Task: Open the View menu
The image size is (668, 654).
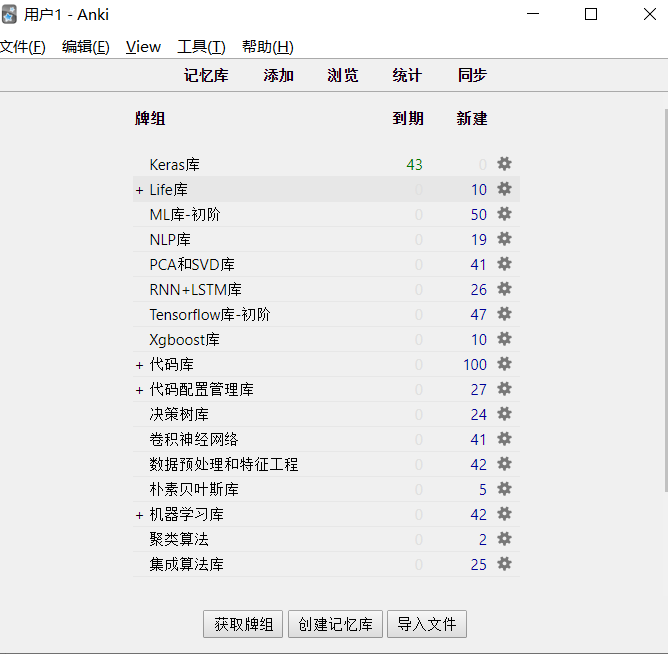Action: (x=143, y=47)
